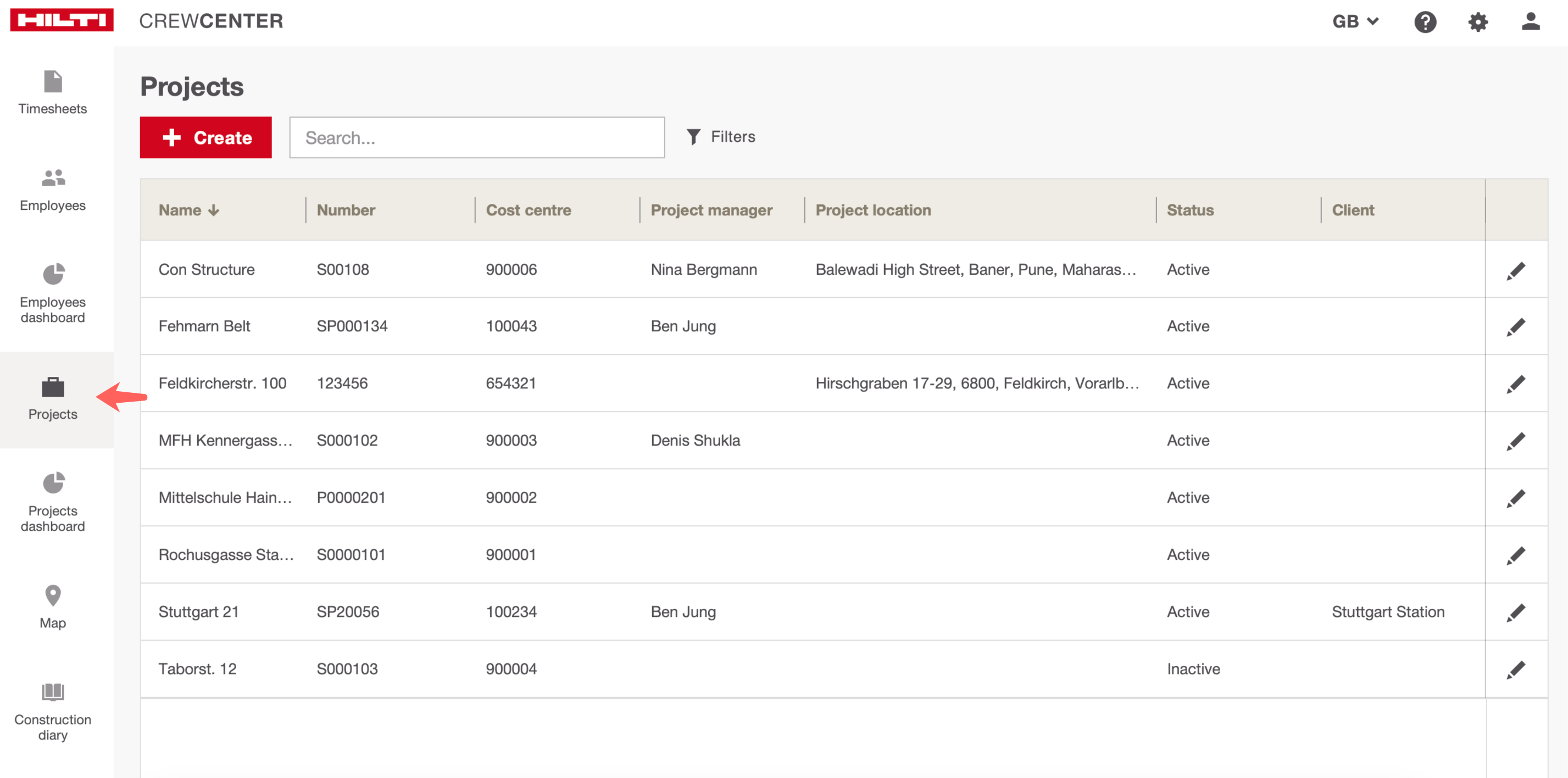Open the Fehmarn Belt project row
The image size is (1568, 778).
(204, 326)
